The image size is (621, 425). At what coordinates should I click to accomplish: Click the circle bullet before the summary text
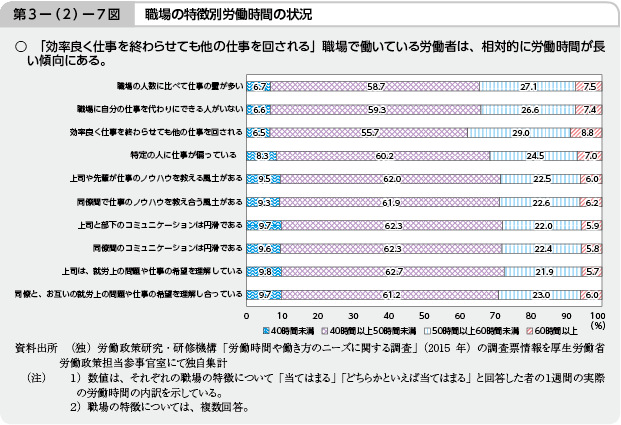click(19, 46)
